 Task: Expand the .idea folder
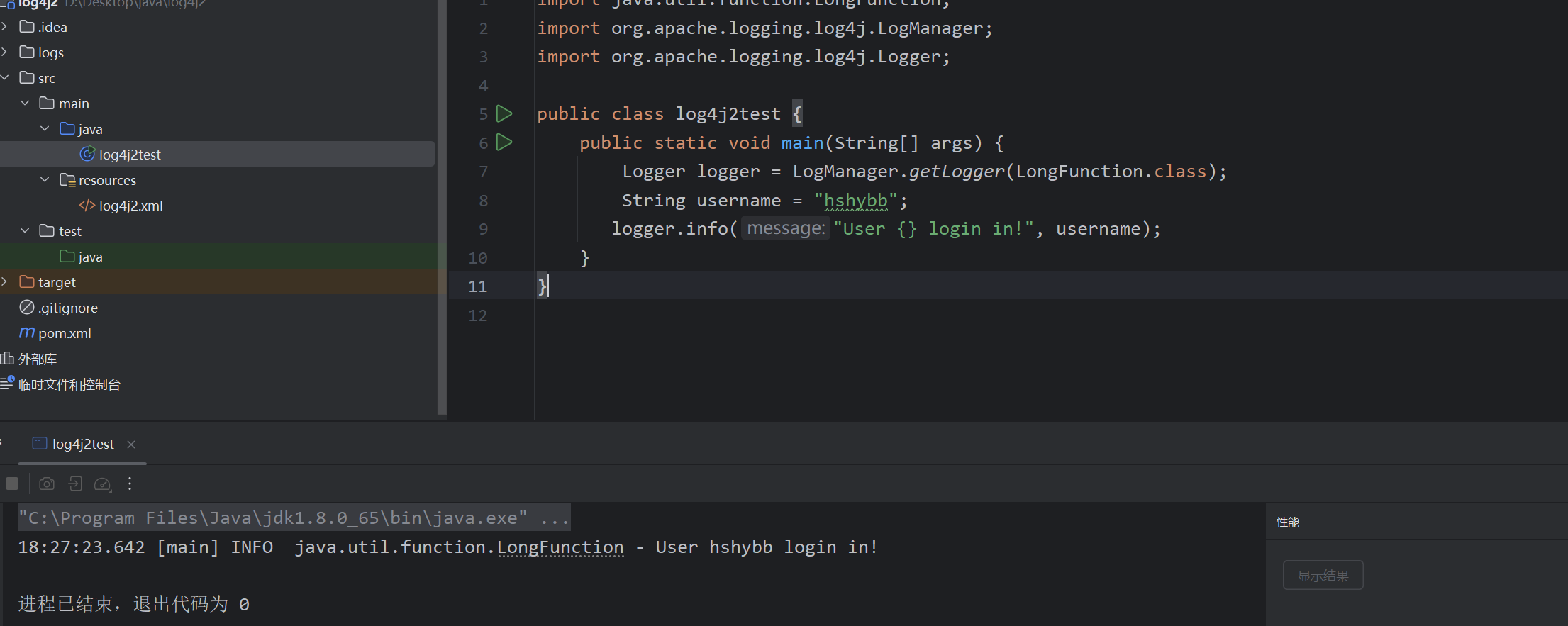[x=5, y=27]
